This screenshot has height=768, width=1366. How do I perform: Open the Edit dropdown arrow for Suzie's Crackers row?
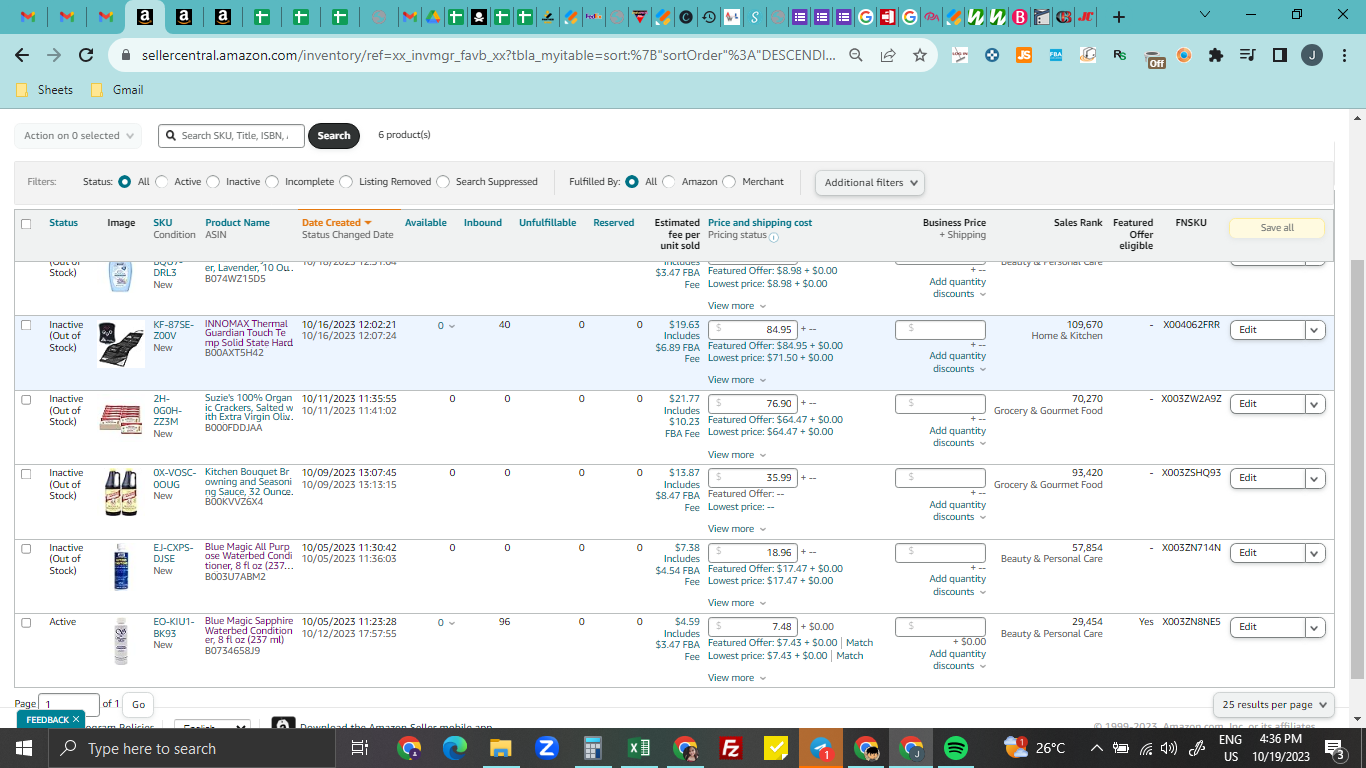1315,404
